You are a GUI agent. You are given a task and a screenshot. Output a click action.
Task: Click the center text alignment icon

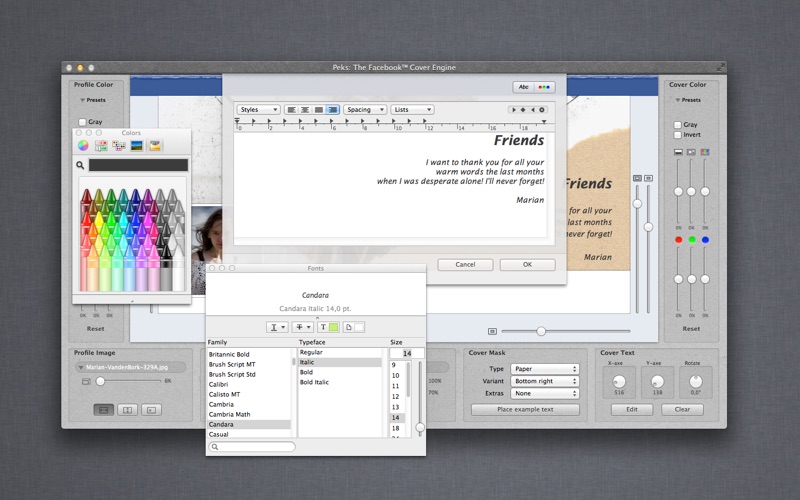click(x=305, y=110)
